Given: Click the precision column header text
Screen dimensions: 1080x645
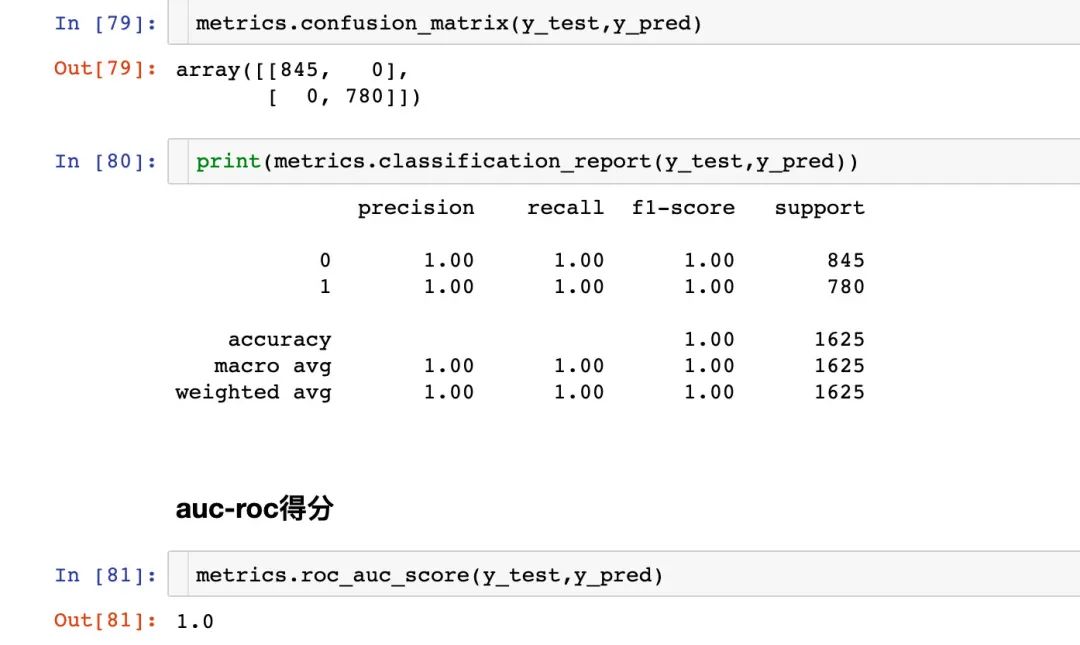Looking at the screenshot, I should pos(416,208).
